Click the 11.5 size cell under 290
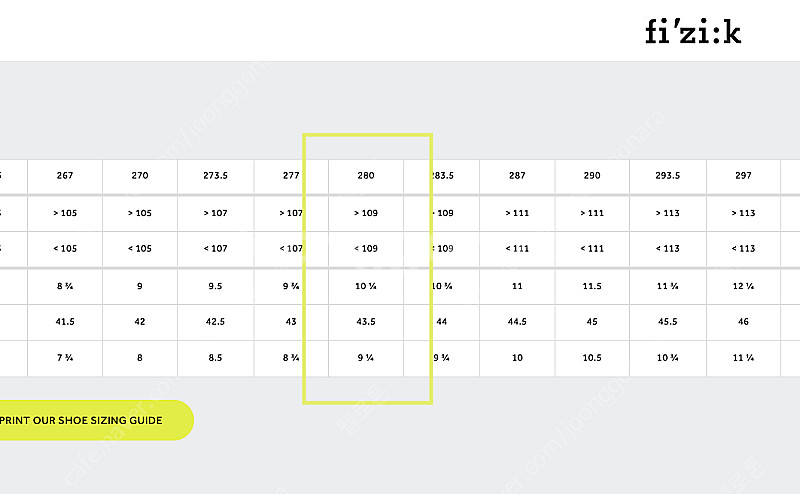This screenshot has width=800, height=494. click(592, 286)
